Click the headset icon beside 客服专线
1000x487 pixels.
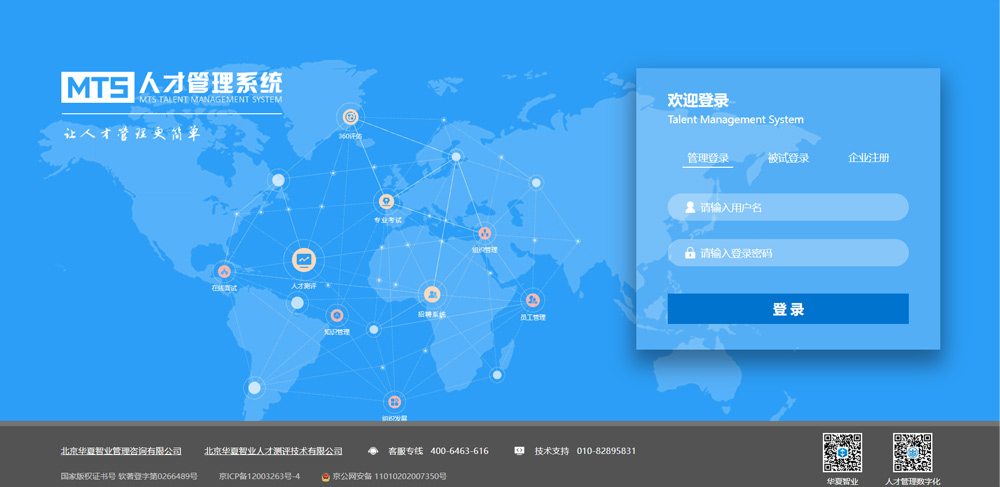tap(373, 451)
